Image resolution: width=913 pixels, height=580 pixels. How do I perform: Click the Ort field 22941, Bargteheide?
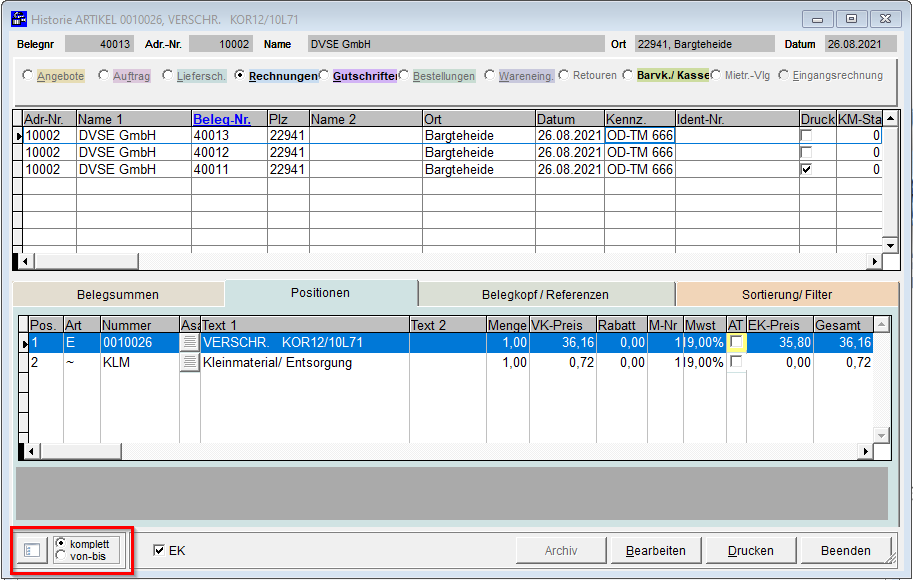click(x=705, y=44)
